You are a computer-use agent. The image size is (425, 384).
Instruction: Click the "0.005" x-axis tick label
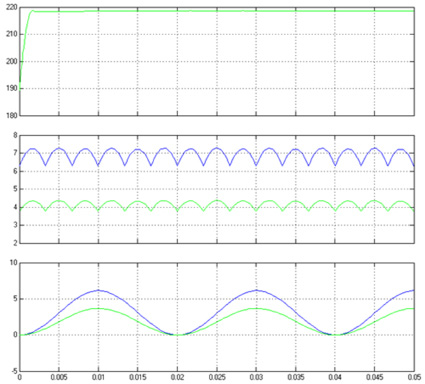pyautogui.click(x=59, y=377)
